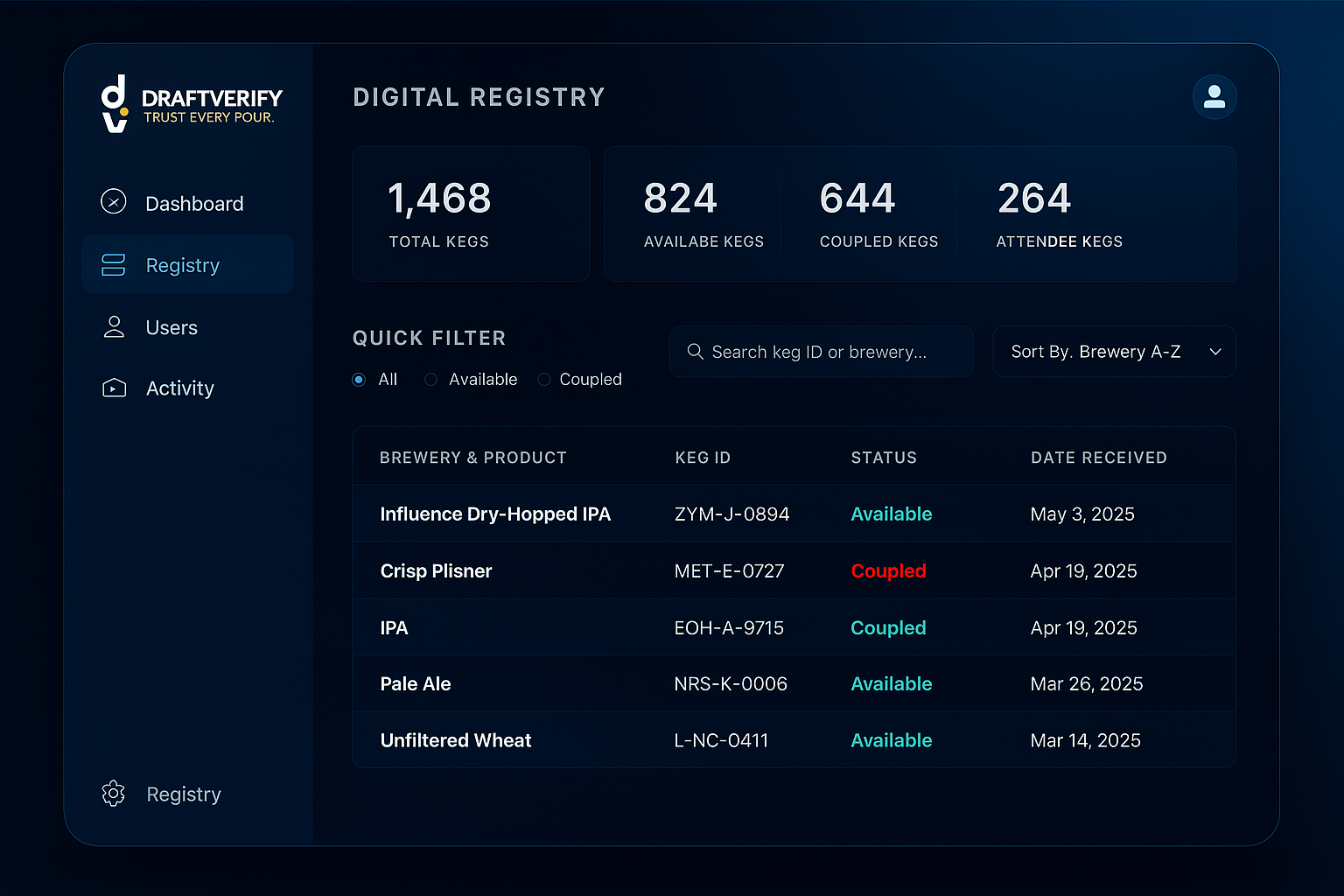Click the settings gear icon at bottom

point(114,794)
